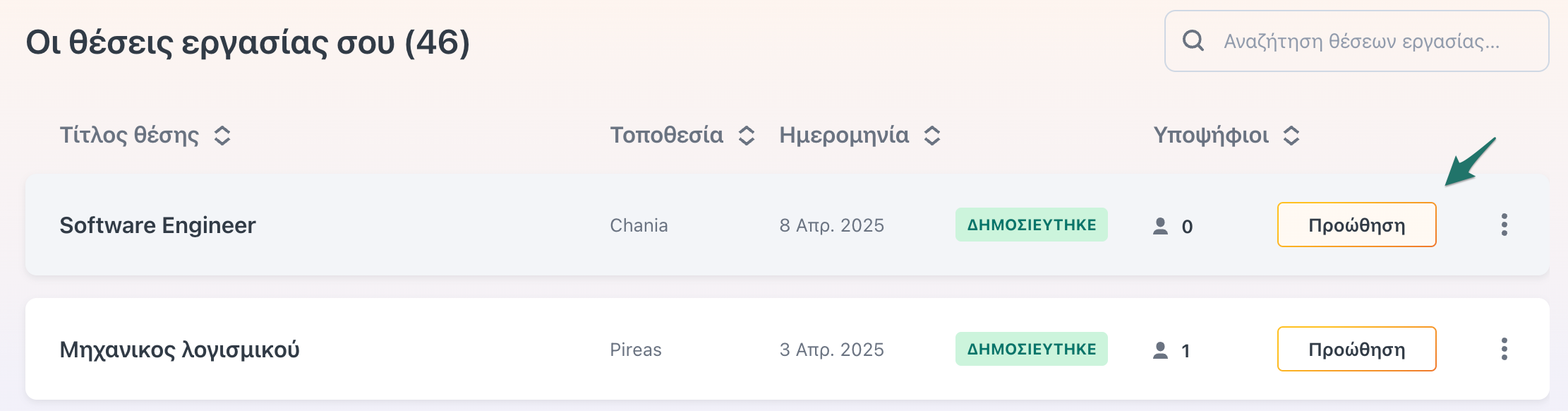Image resolution: width=1568 pixels, height=411 pixels.
Task: Click candidates person icon in Software Engineer row
Action: click(x=1160, y=226)
